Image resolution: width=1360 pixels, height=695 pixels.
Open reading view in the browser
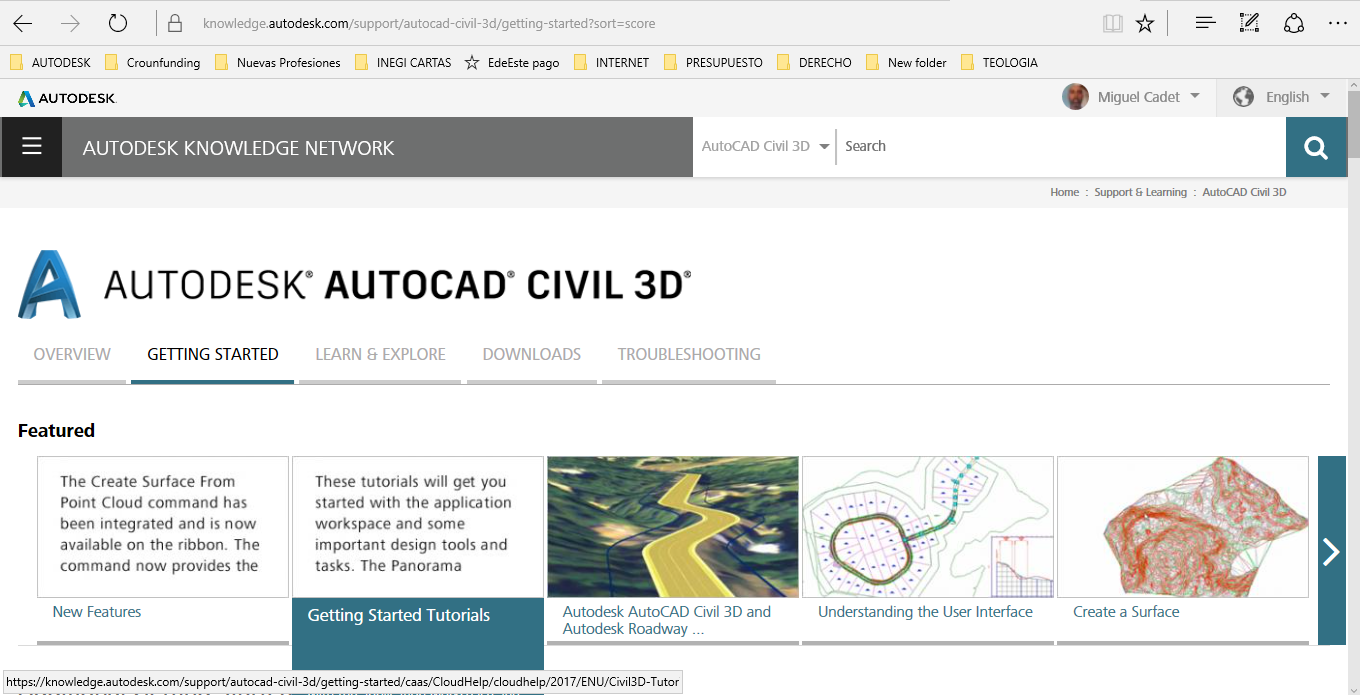tap(1112, 23)
